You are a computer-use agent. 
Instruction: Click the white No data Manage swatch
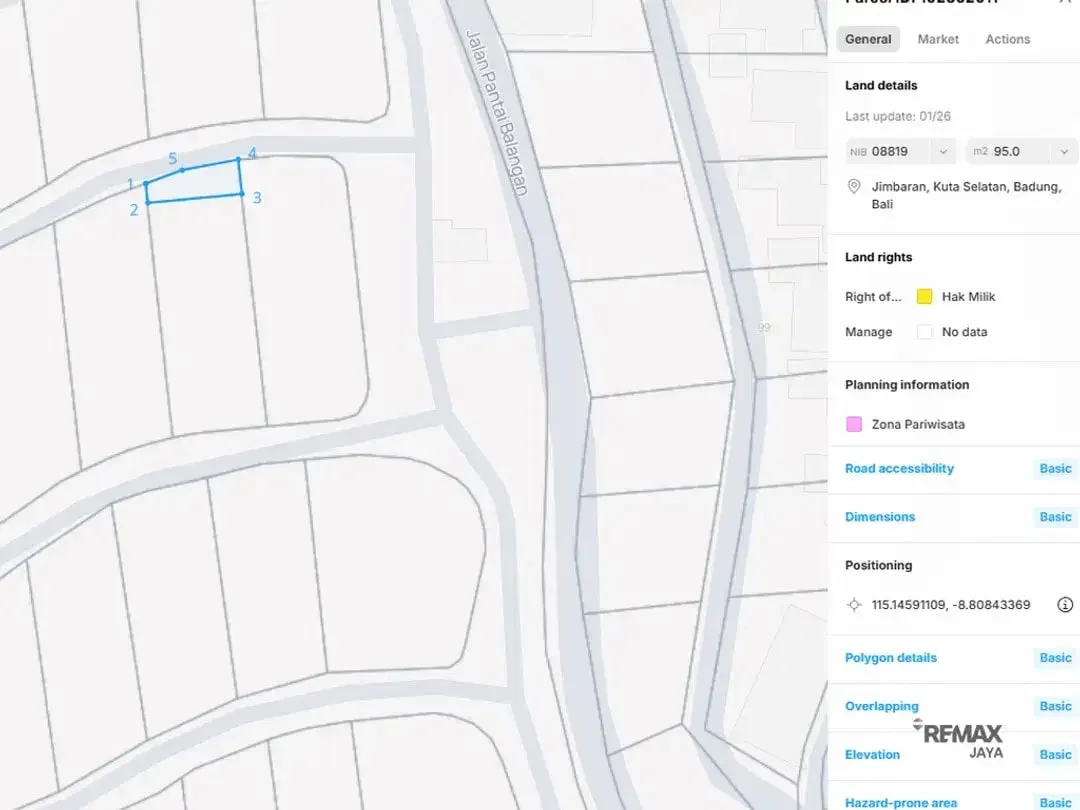click(924, 332)
